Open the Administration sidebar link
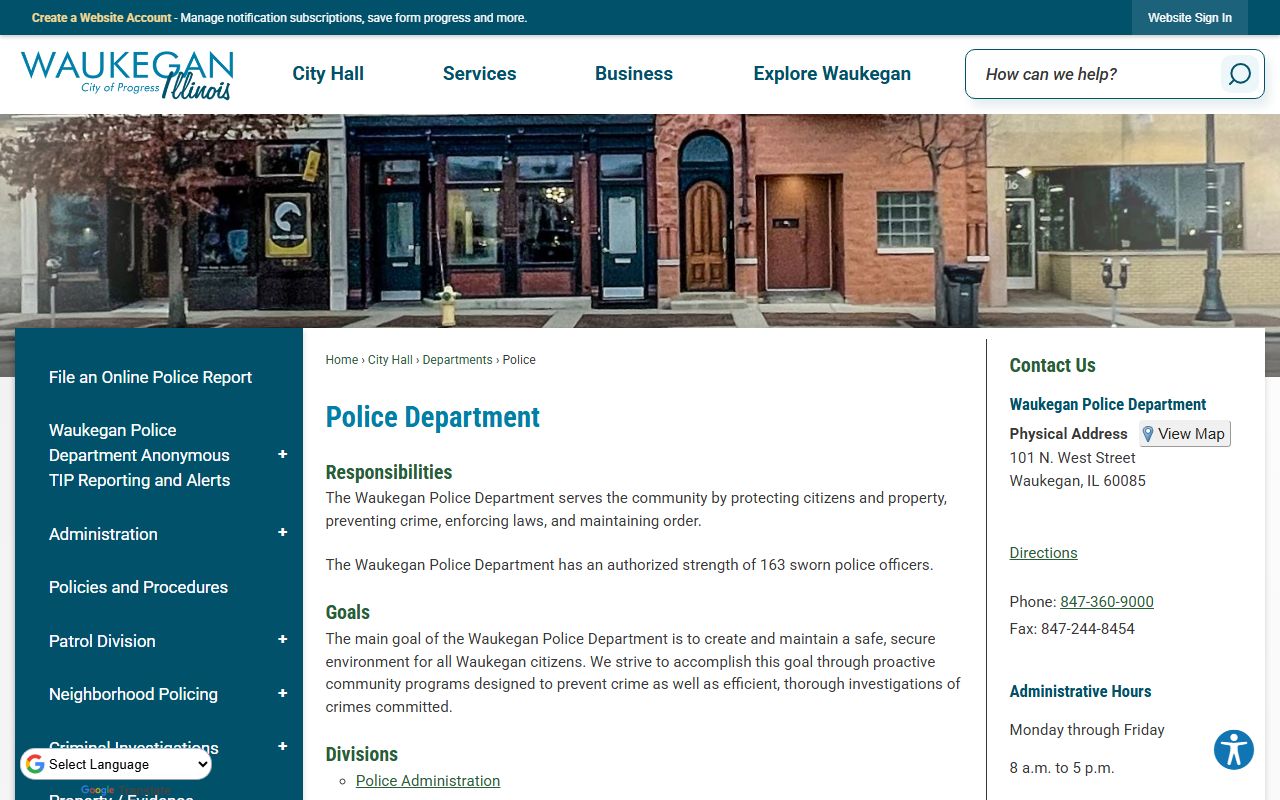Viewport: 1280px width, 800px height. tap(103, 534)
